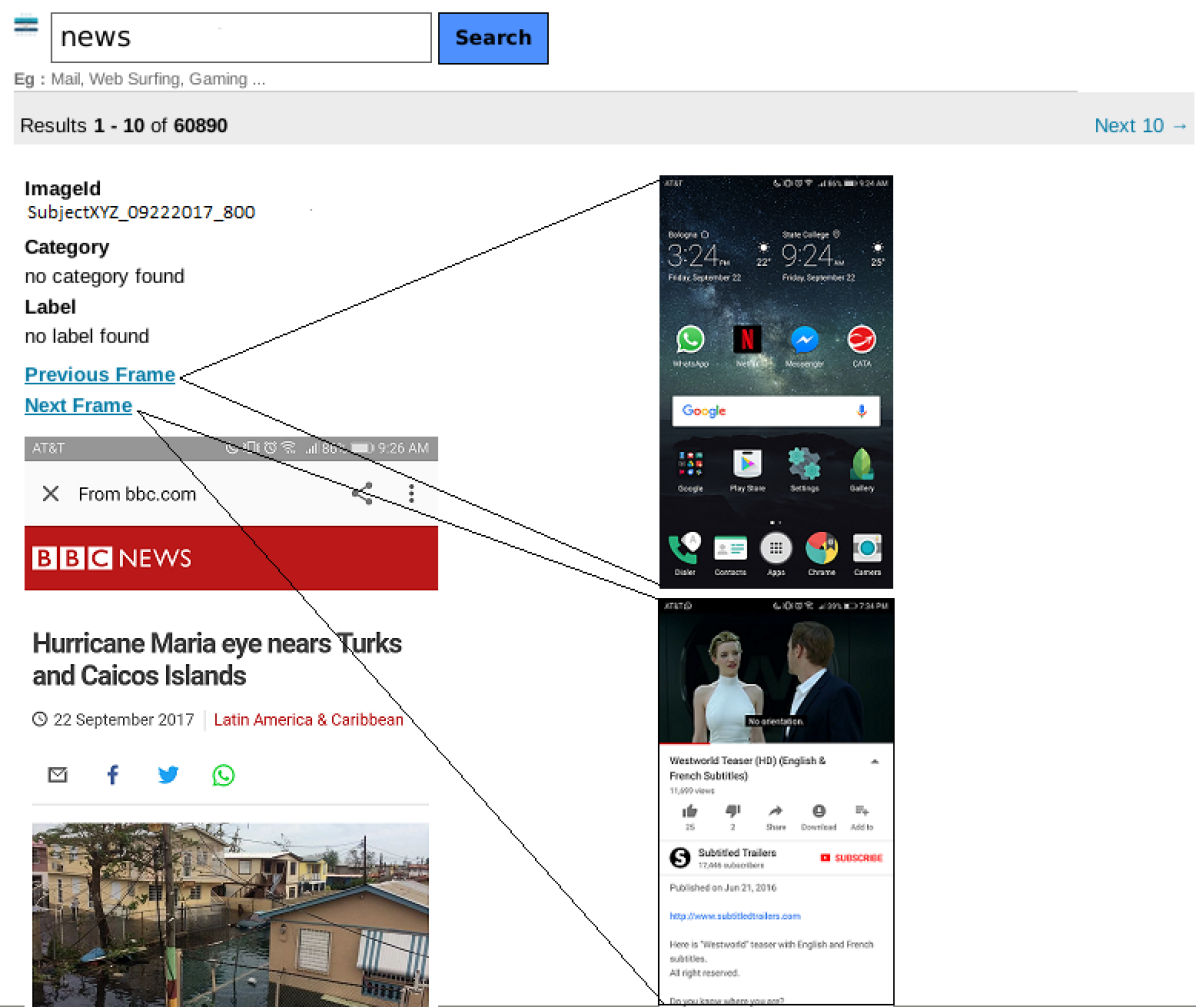This screenshot has width=1196, height=1007.
Task: Click the ImageId SubjectXYZ_09222017_800 text
Action: click(x=141, y=212)
